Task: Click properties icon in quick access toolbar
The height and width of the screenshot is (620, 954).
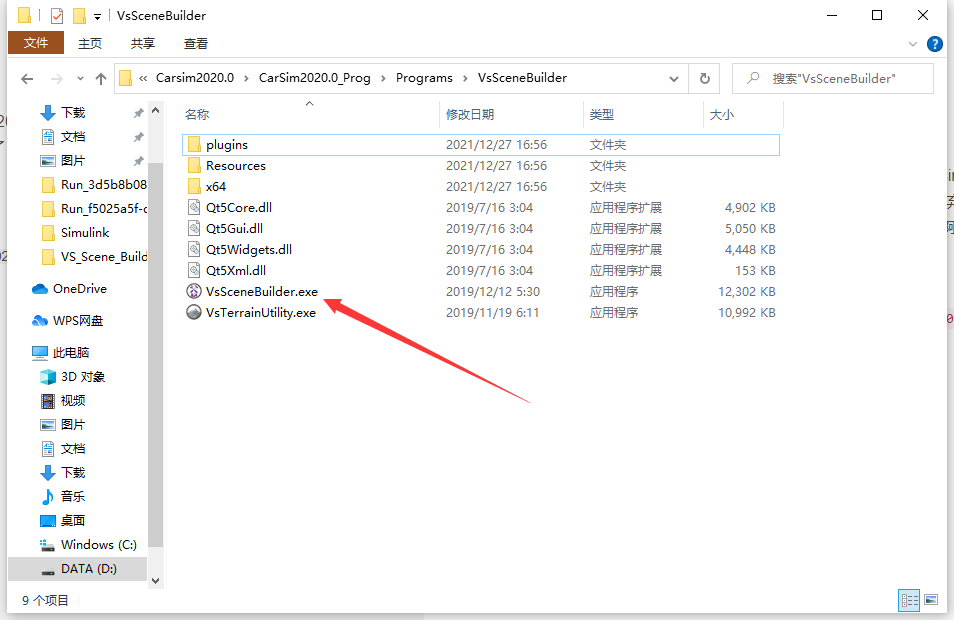Action: point(57,15)
